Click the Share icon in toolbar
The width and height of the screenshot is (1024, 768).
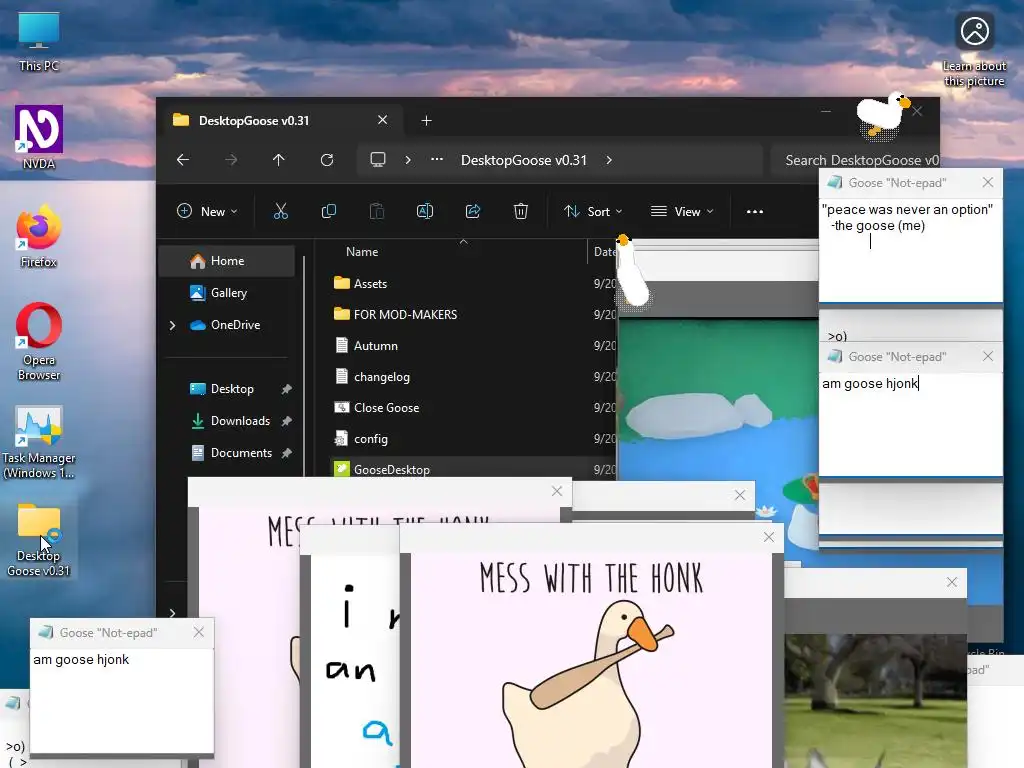pyautogui.click(x=473, y=211)
